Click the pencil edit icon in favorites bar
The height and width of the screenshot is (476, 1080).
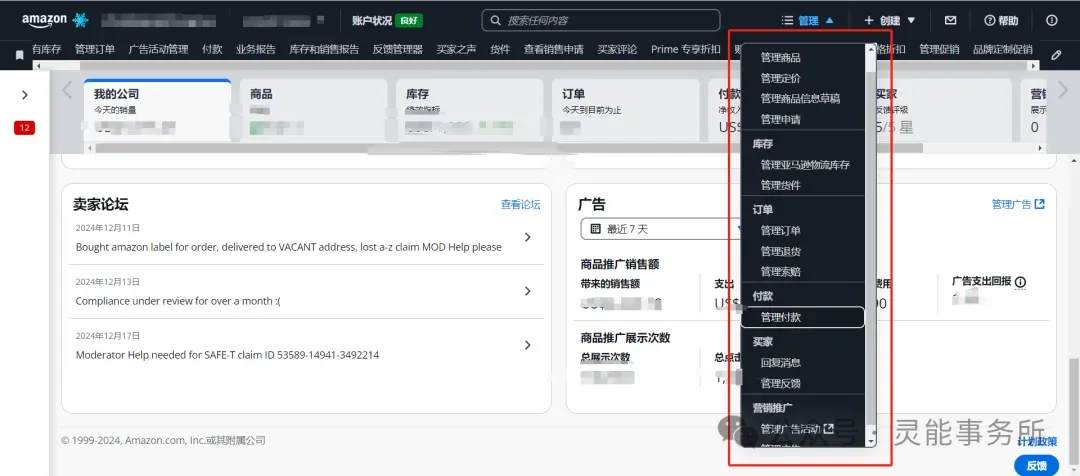click(1056, 54)
